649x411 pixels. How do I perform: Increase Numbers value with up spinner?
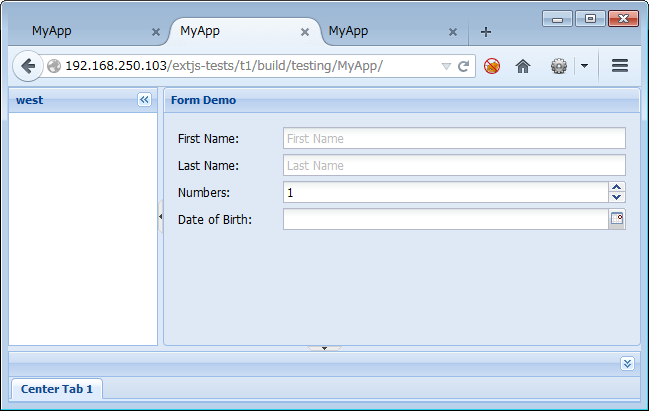[617, 187]
